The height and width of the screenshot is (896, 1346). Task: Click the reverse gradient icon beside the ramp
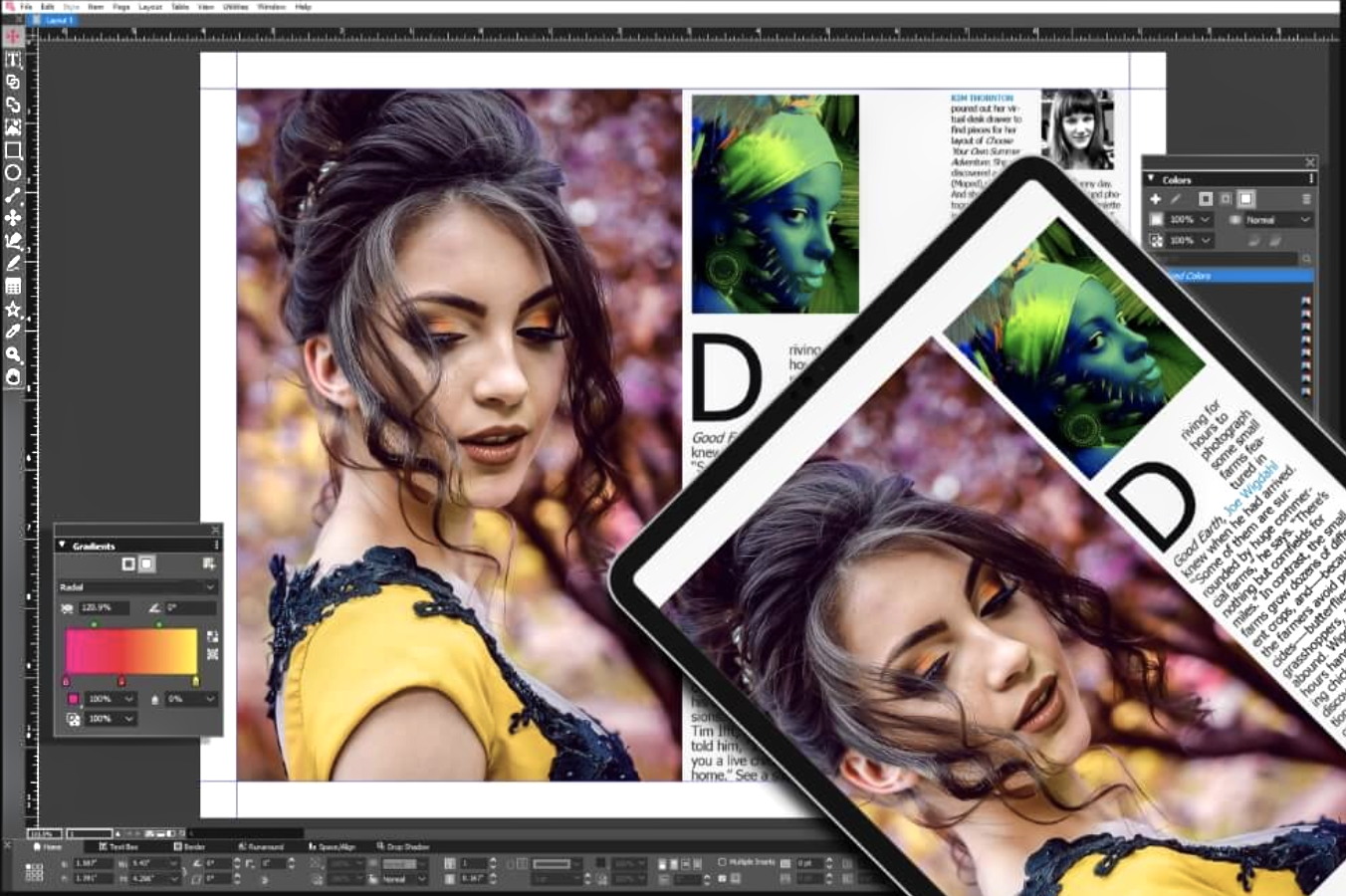212,636
